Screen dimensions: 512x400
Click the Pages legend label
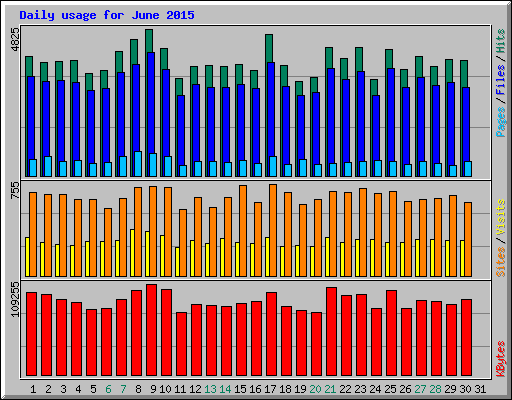point(501,122)
